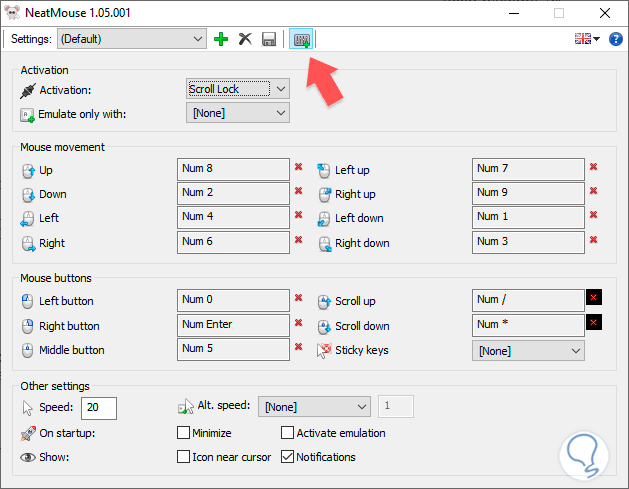629x489 pixels.
Task: Click the rocket icon next to On startup
Action: click(28, 433)
